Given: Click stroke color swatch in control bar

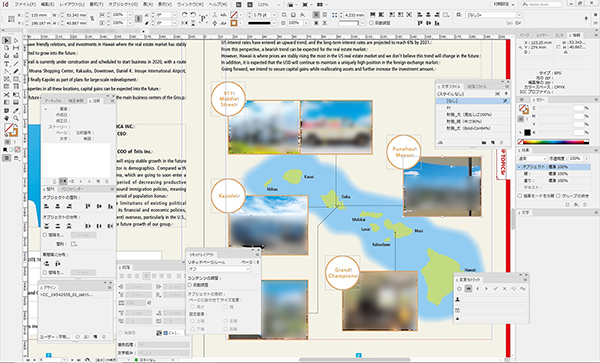Looking at the screenshot, I should (x=234, y=23).
